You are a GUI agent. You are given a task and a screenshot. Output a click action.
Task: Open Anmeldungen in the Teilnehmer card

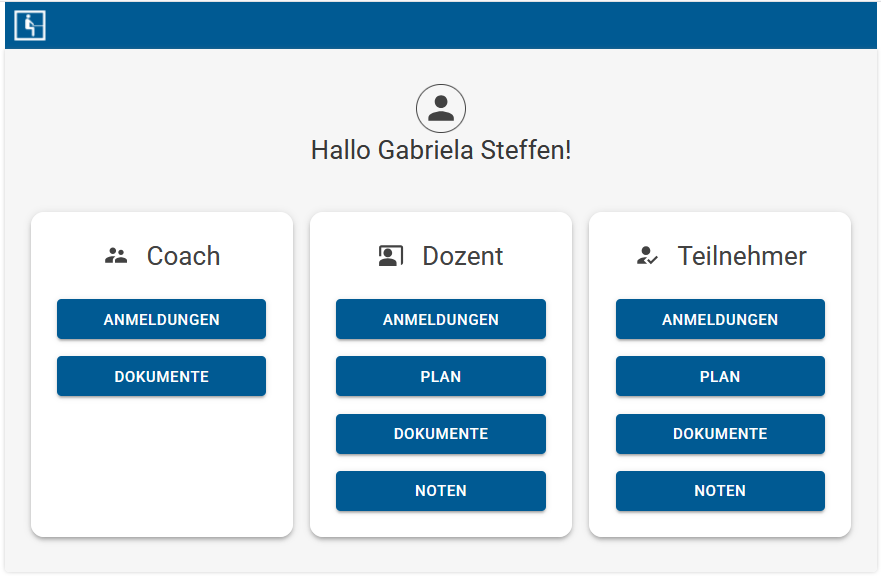tap(720, 319)
